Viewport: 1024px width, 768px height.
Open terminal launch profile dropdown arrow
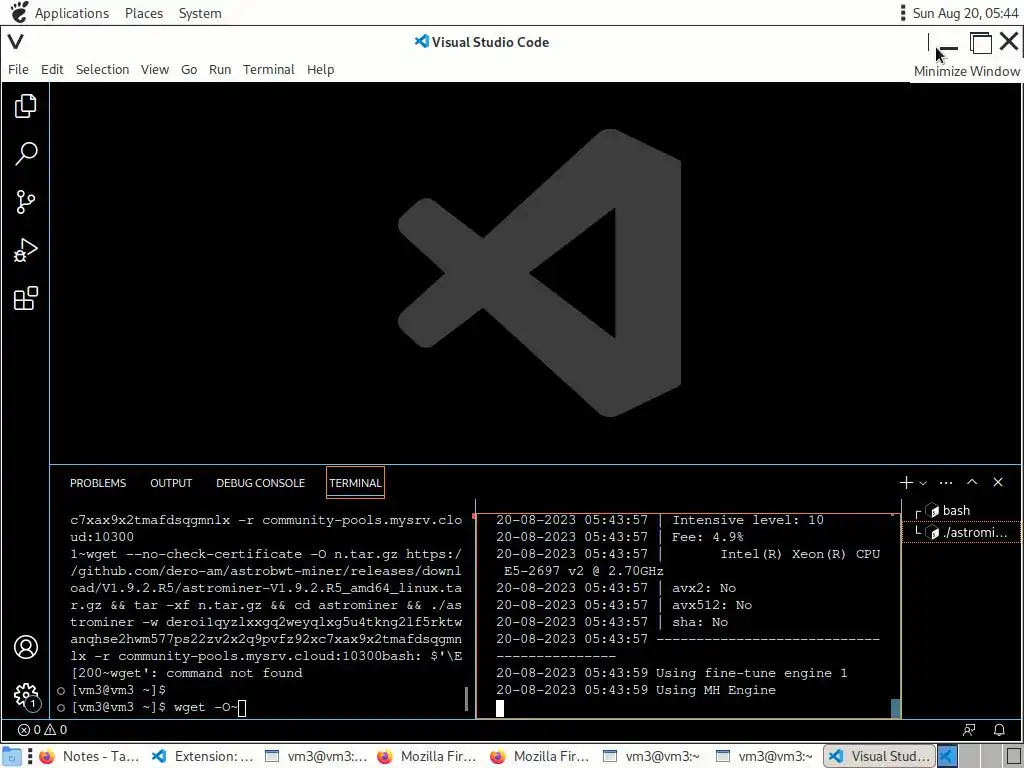pos(923,483)
